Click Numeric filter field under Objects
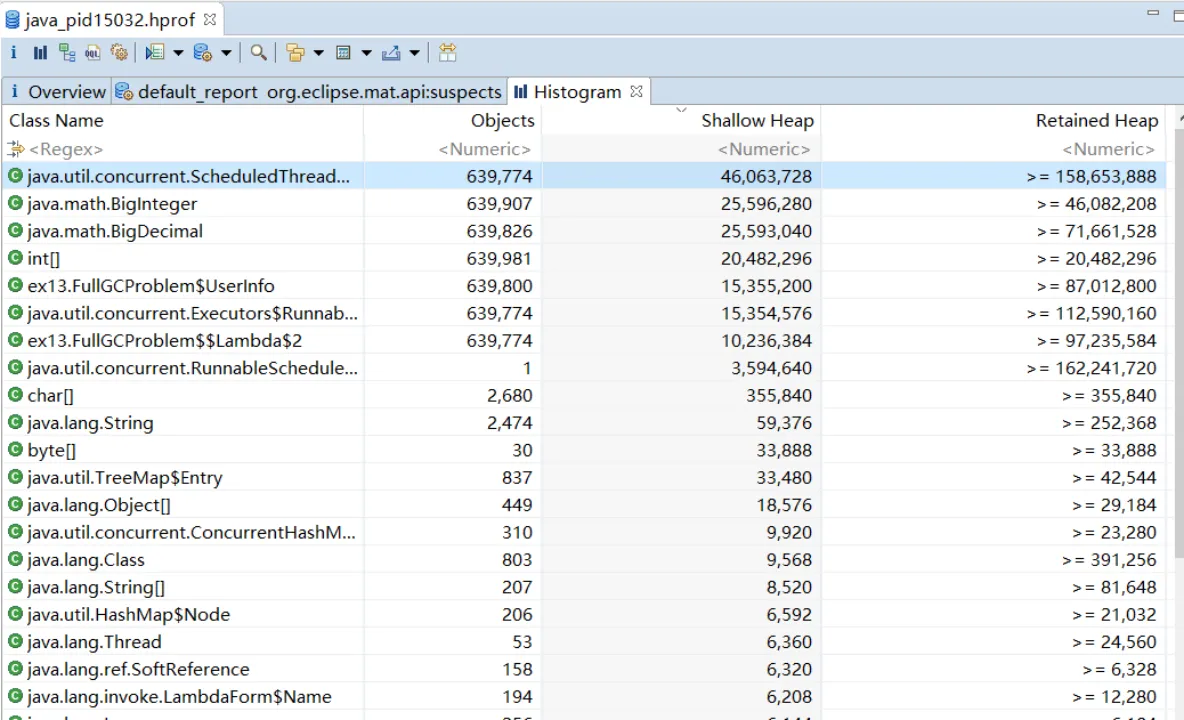This screenshot has width=1184, height=720. [452, 149]
